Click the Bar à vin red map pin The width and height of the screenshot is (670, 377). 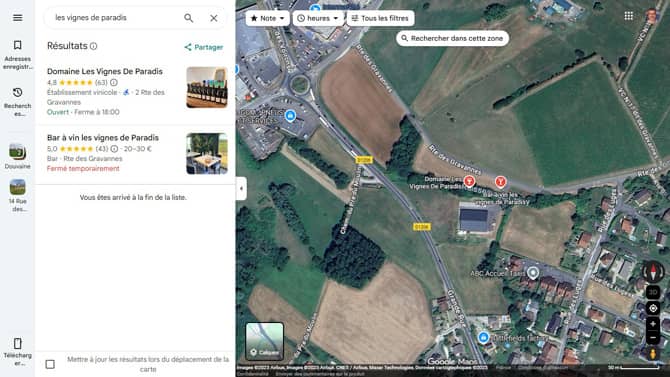tap(500, 182)
